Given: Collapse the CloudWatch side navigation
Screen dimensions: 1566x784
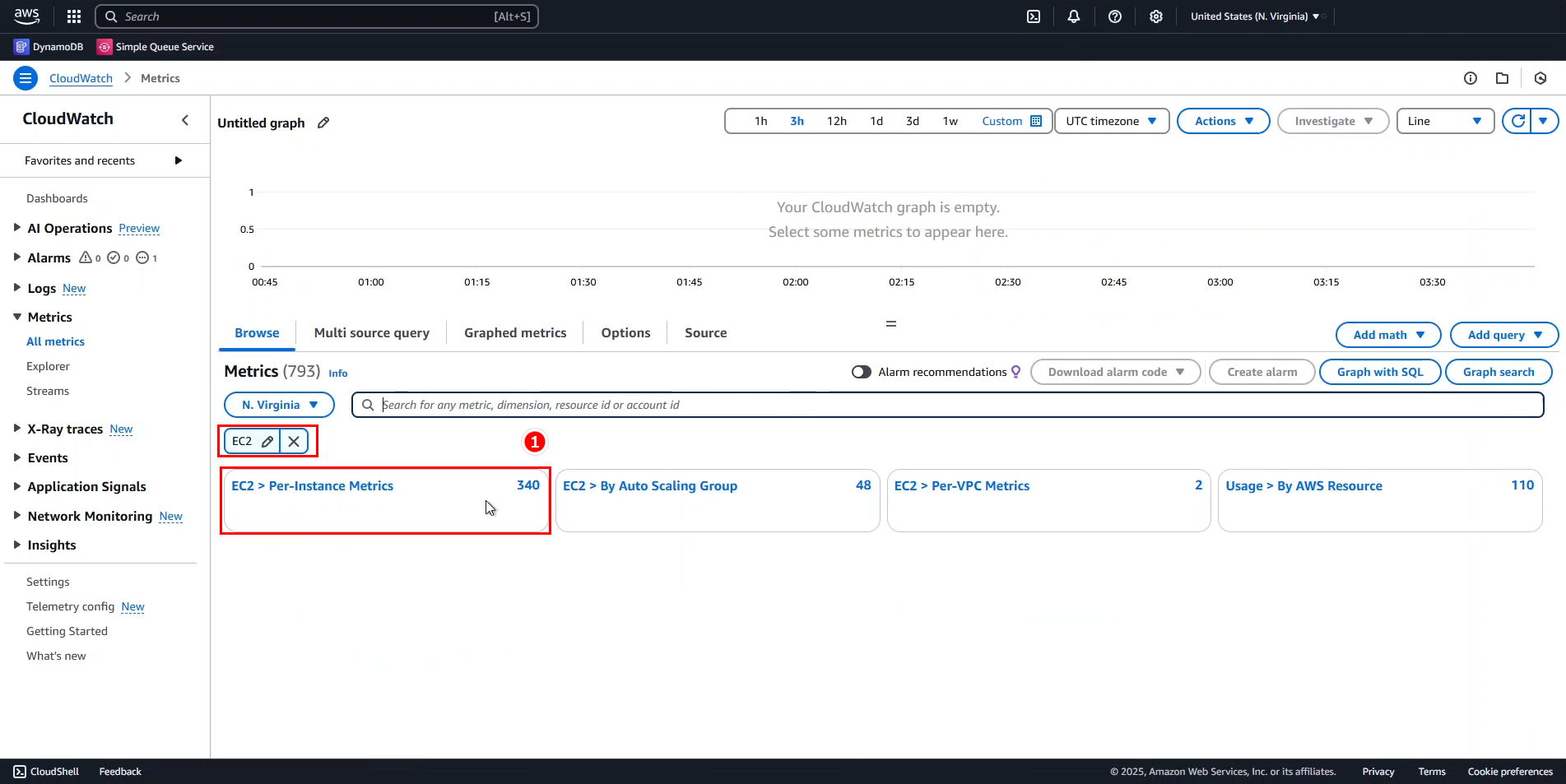Looking at the screenshot, I should tap(185, 120).
